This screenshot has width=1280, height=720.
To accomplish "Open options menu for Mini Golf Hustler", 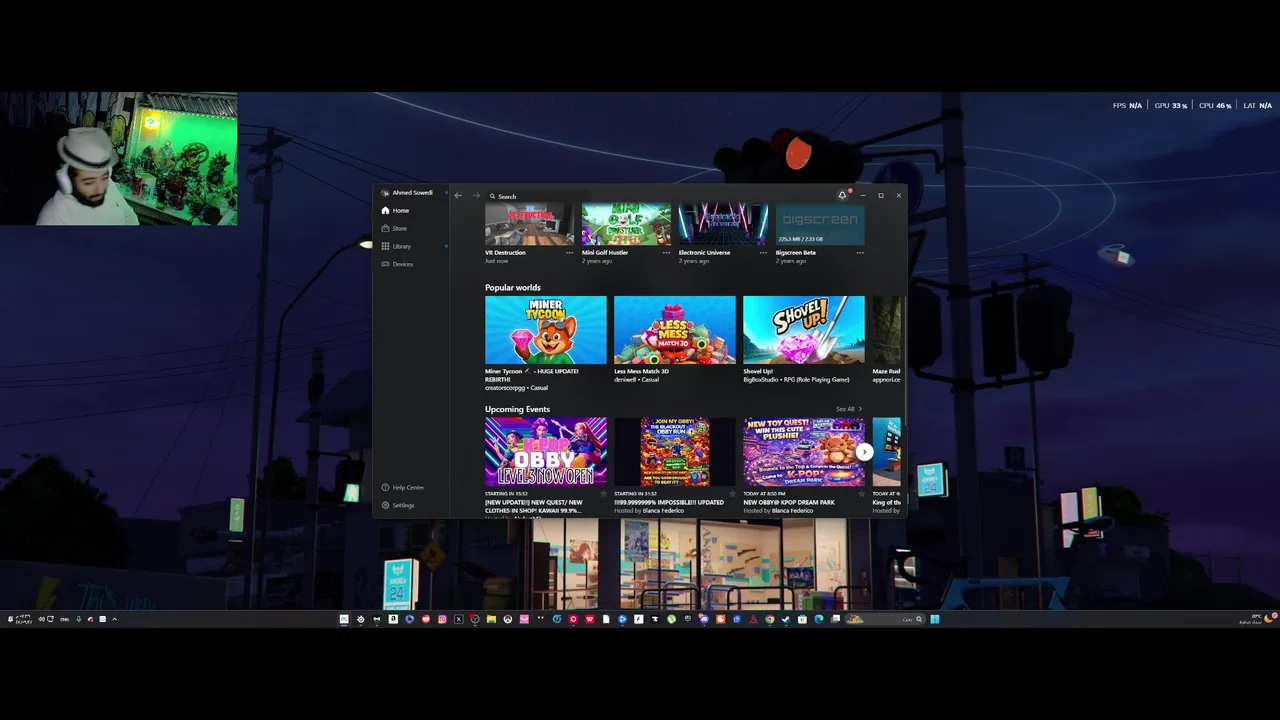I will click(667, 253).
